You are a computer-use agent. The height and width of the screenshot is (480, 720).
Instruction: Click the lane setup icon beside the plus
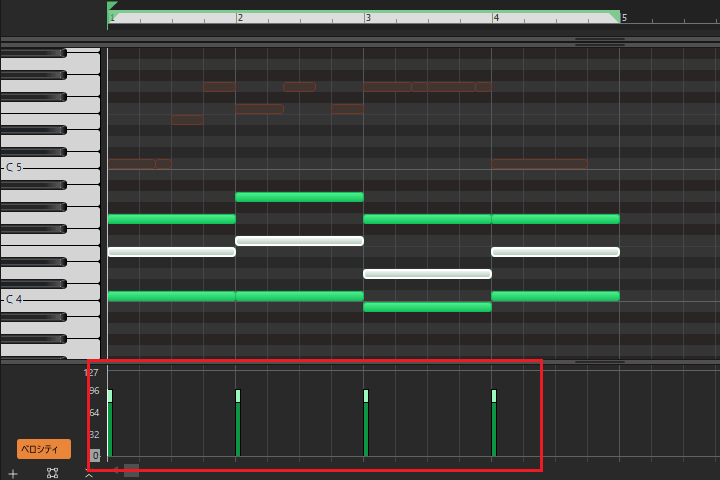(52, 473)
